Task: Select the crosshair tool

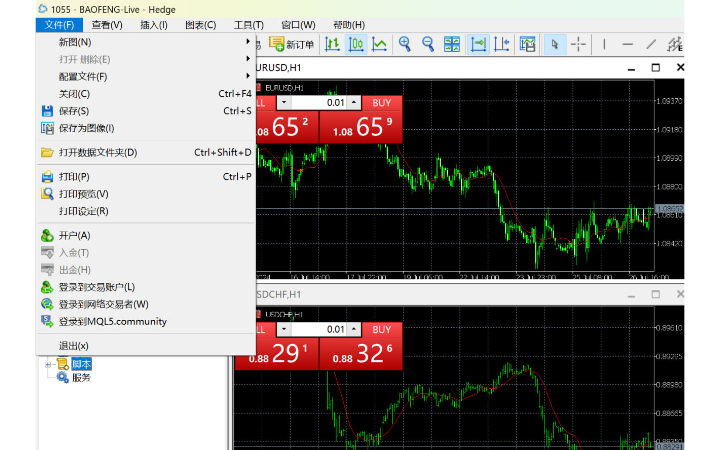Action: tap(578, 45)
